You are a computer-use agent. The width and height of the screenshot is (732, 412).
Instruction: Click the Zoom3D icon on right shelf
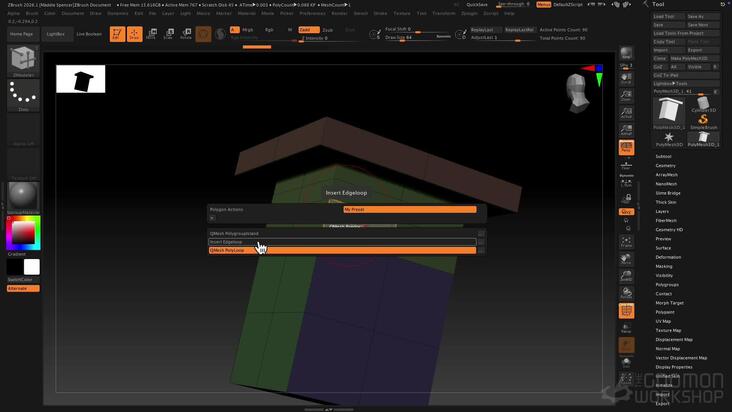[x=626, y=276]
